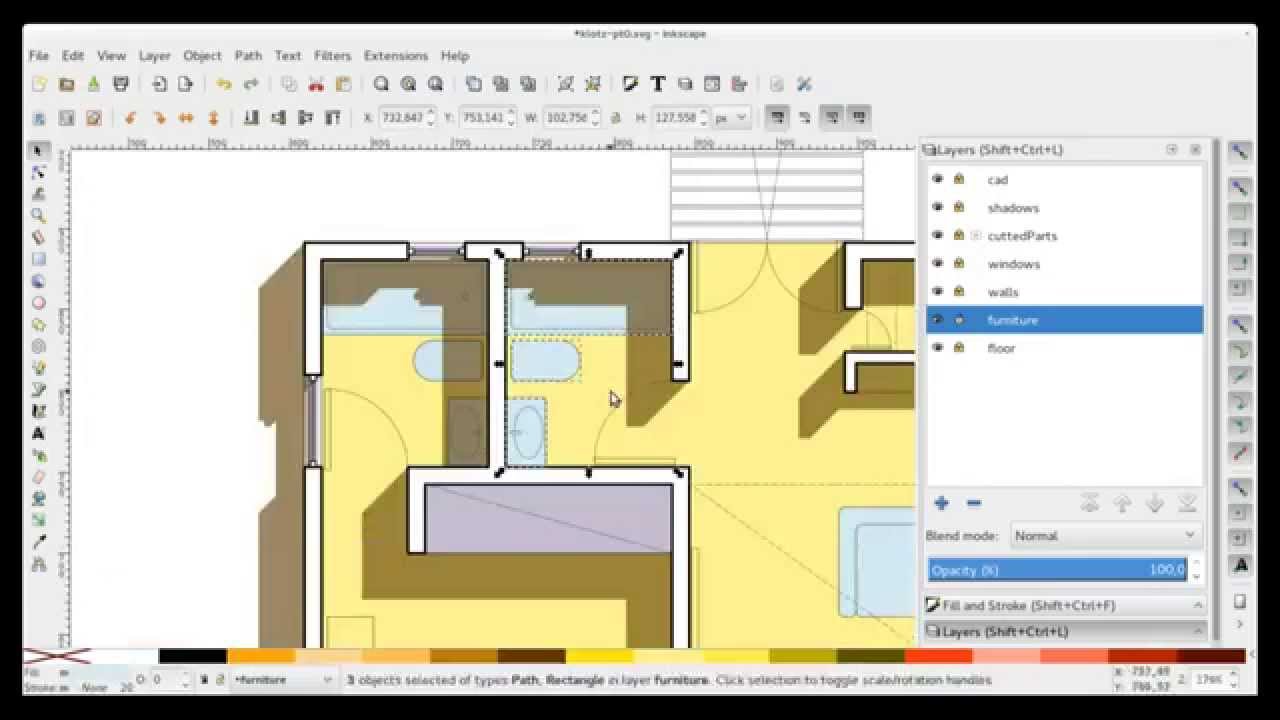
Task: Click Add layer plus icon
Action: [x=941, y=504]
